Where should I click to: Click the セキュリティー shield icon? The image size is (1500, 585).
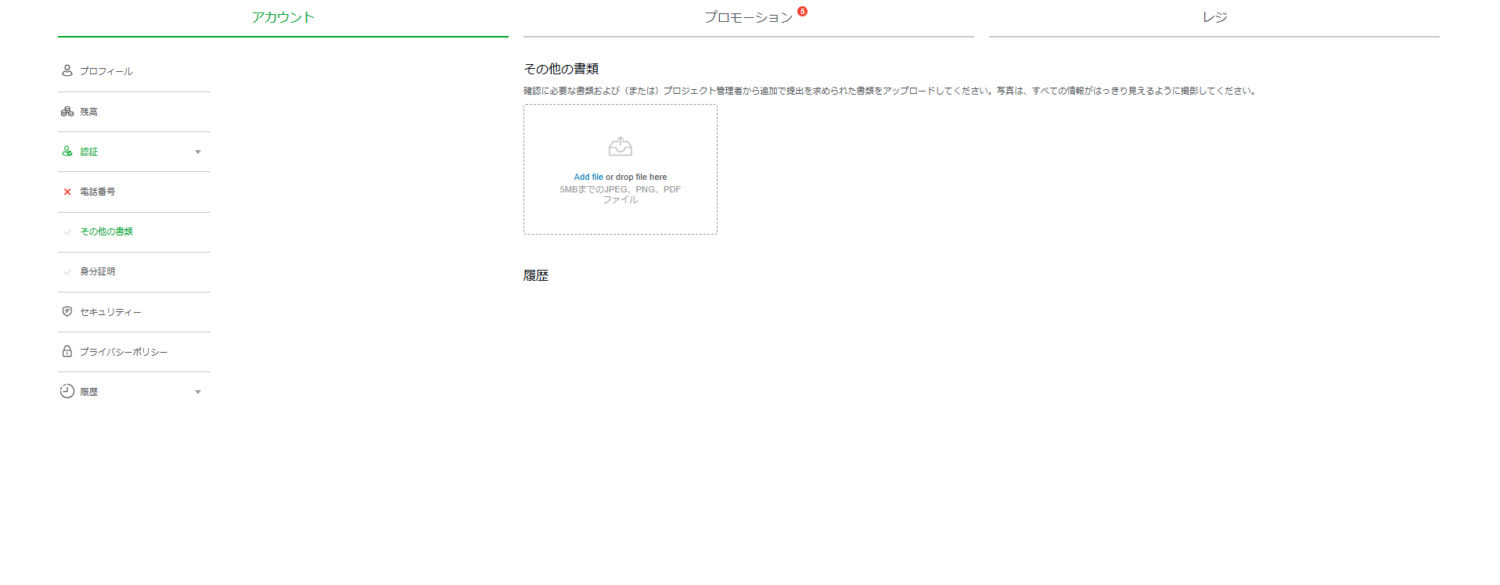click(x=67, y=311)
